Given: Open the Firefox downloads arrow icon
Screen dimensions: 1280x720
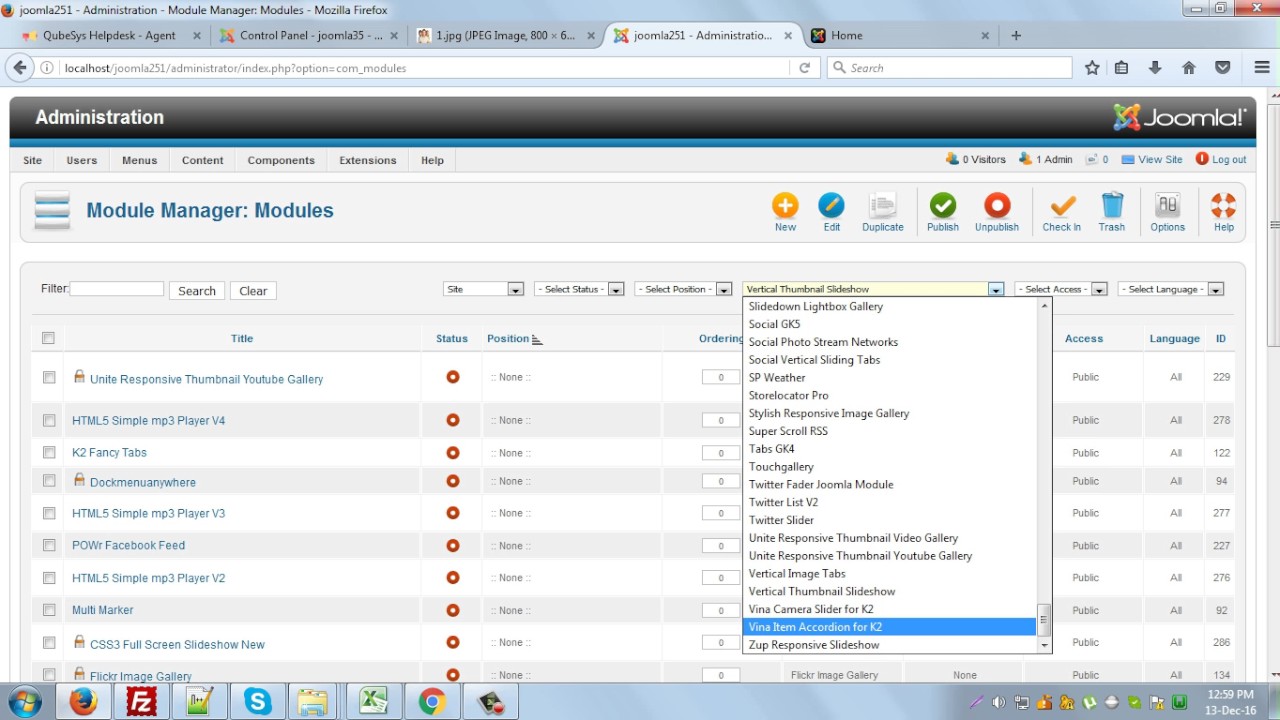Looking at the screenshot, I should tap(1155, 68).
